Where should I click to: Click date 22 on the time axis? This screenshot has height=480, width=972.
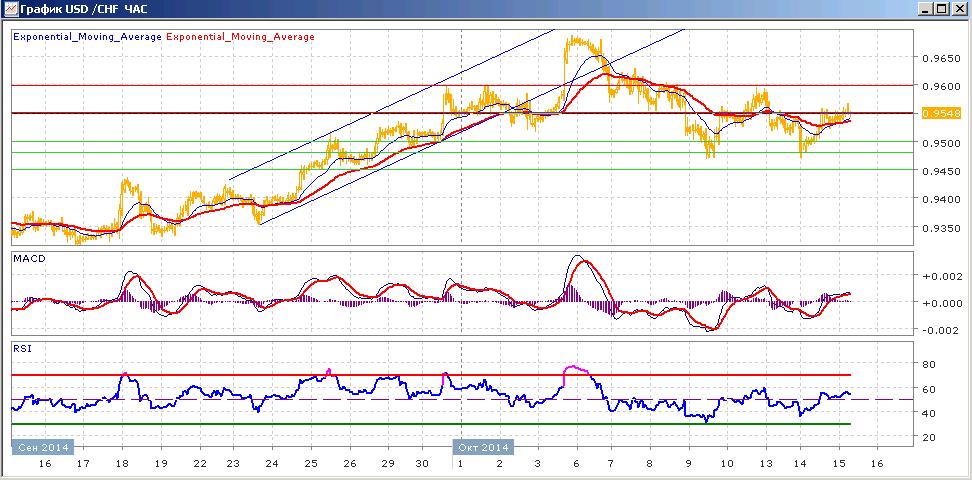pos(200,464)
